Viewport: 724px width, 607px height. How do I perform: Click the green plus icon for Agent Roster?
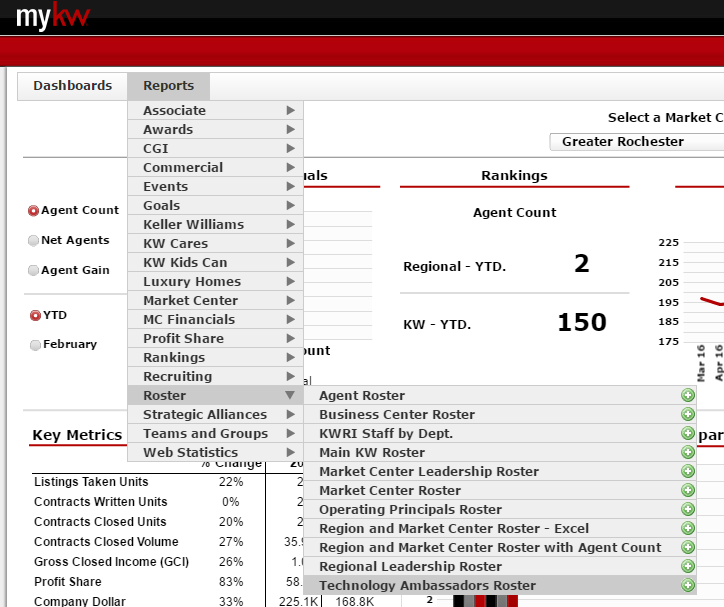point(688,395)
